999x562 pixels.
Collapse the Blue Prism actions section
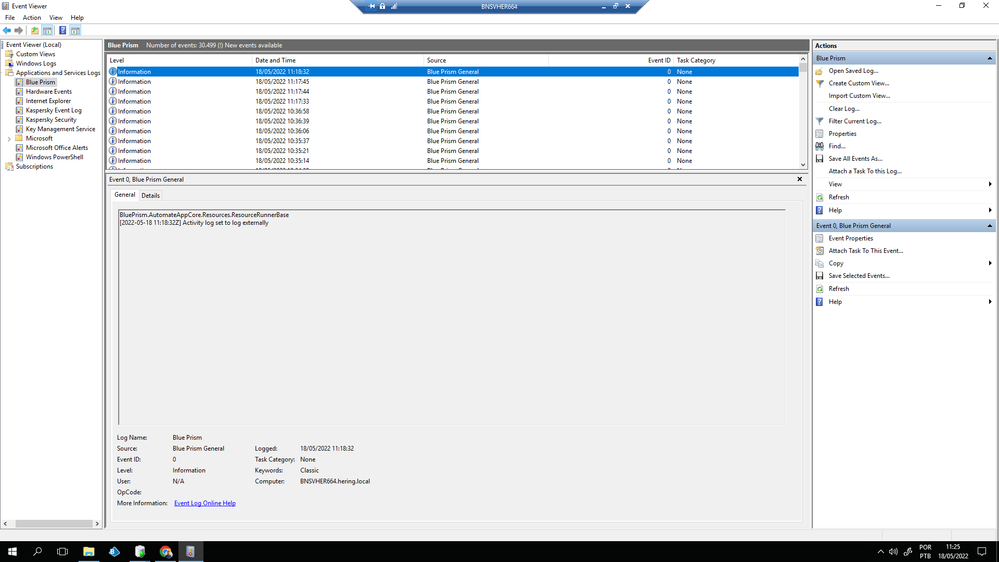tap(989, 58)
